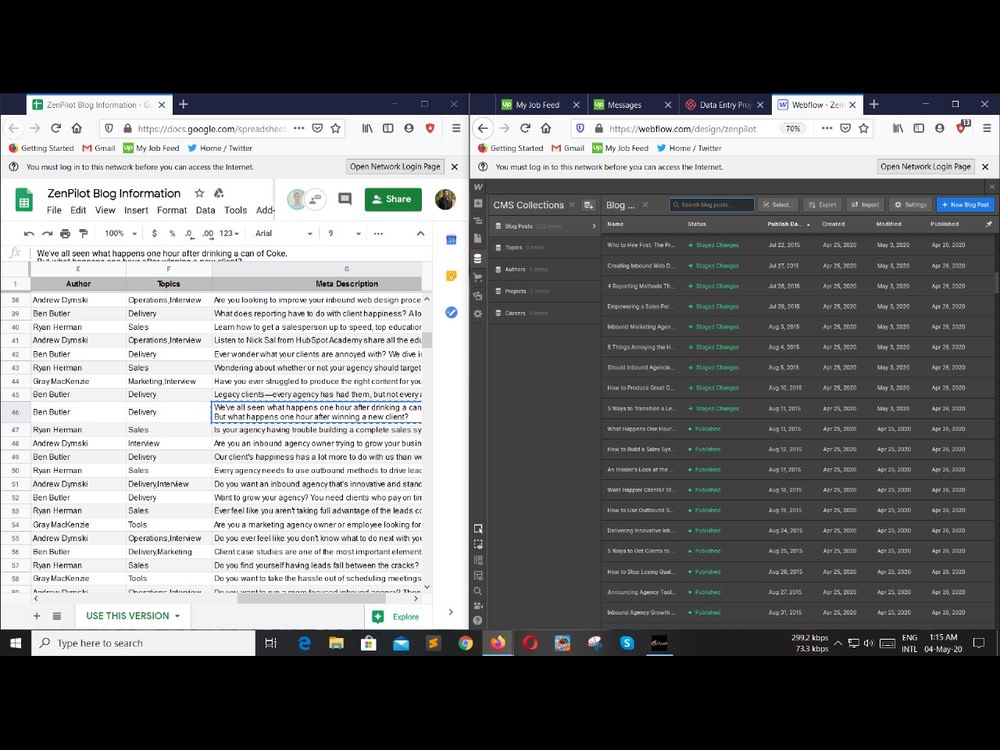The width and height of the screenshot is (1000, 750).
Task: Open the Arial font dropdown
Action: [283, 233]
